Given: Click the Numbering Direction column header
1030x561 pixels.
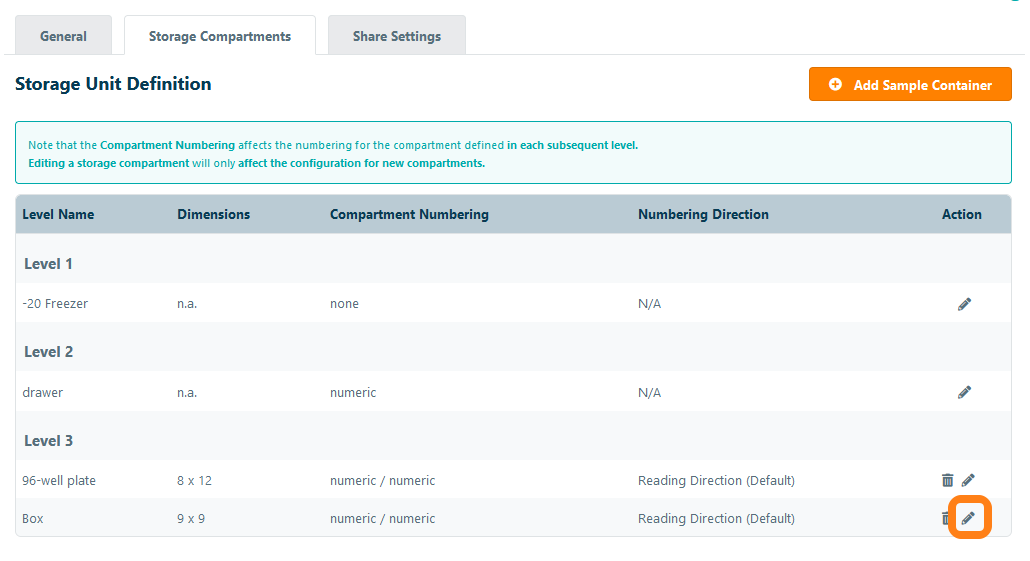Looking at the screenshot, I should coord(703,214).
